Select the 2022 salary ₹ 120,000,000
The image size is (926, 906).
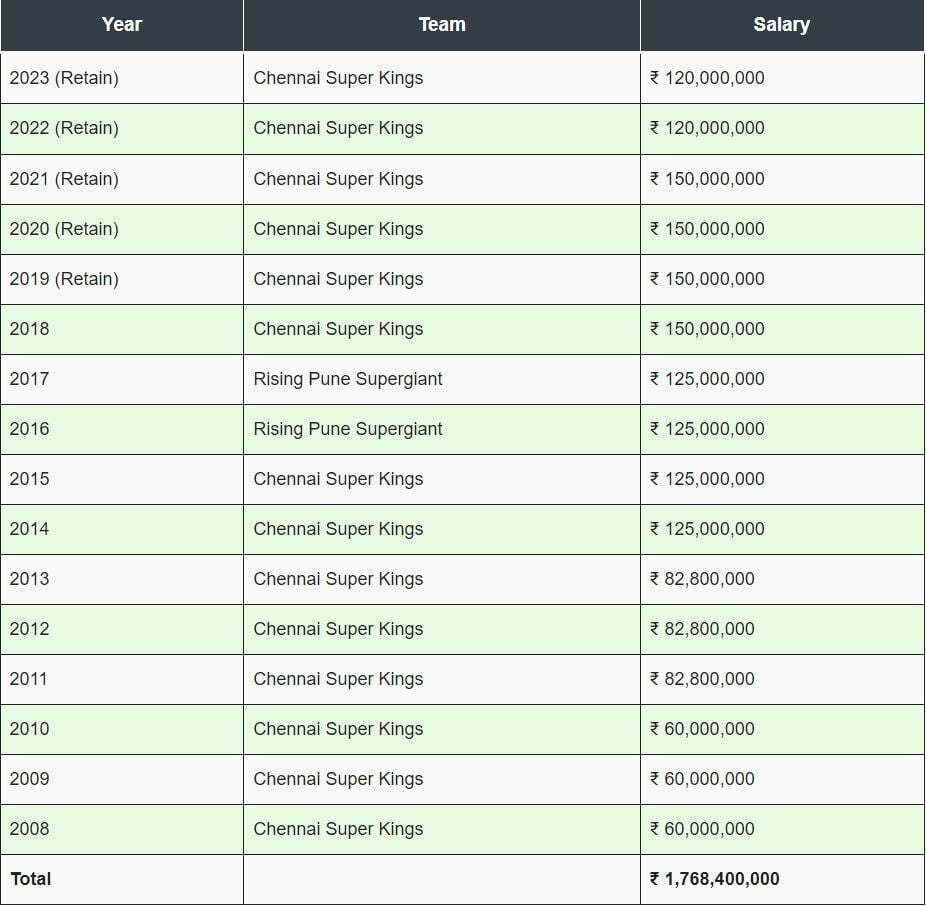[707, 128]
